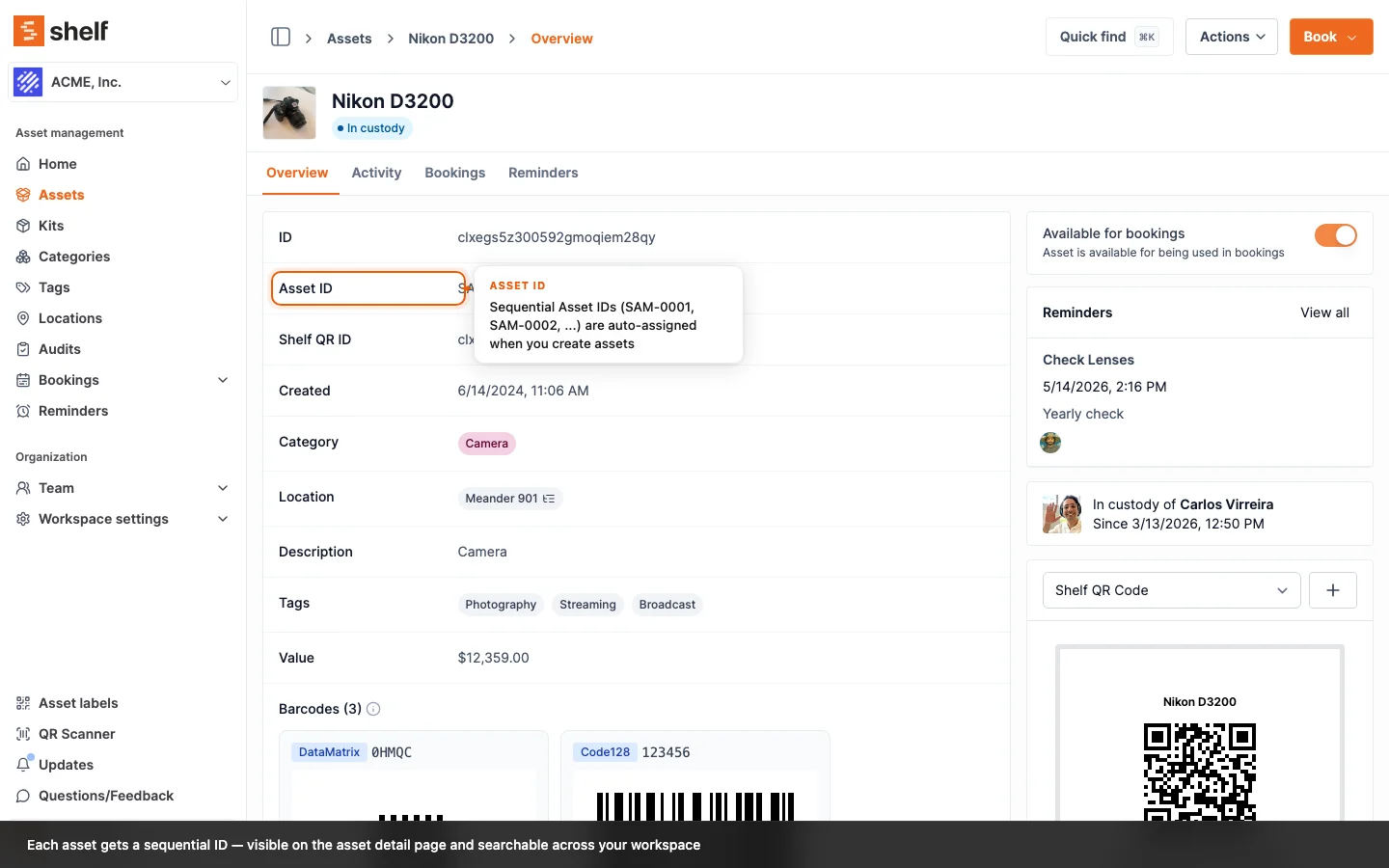Image resolution: width=1389 pixels, height=868 pixels.
Task: Expand Workspace settings in sidebar
Action: click(x=223, y=519)
